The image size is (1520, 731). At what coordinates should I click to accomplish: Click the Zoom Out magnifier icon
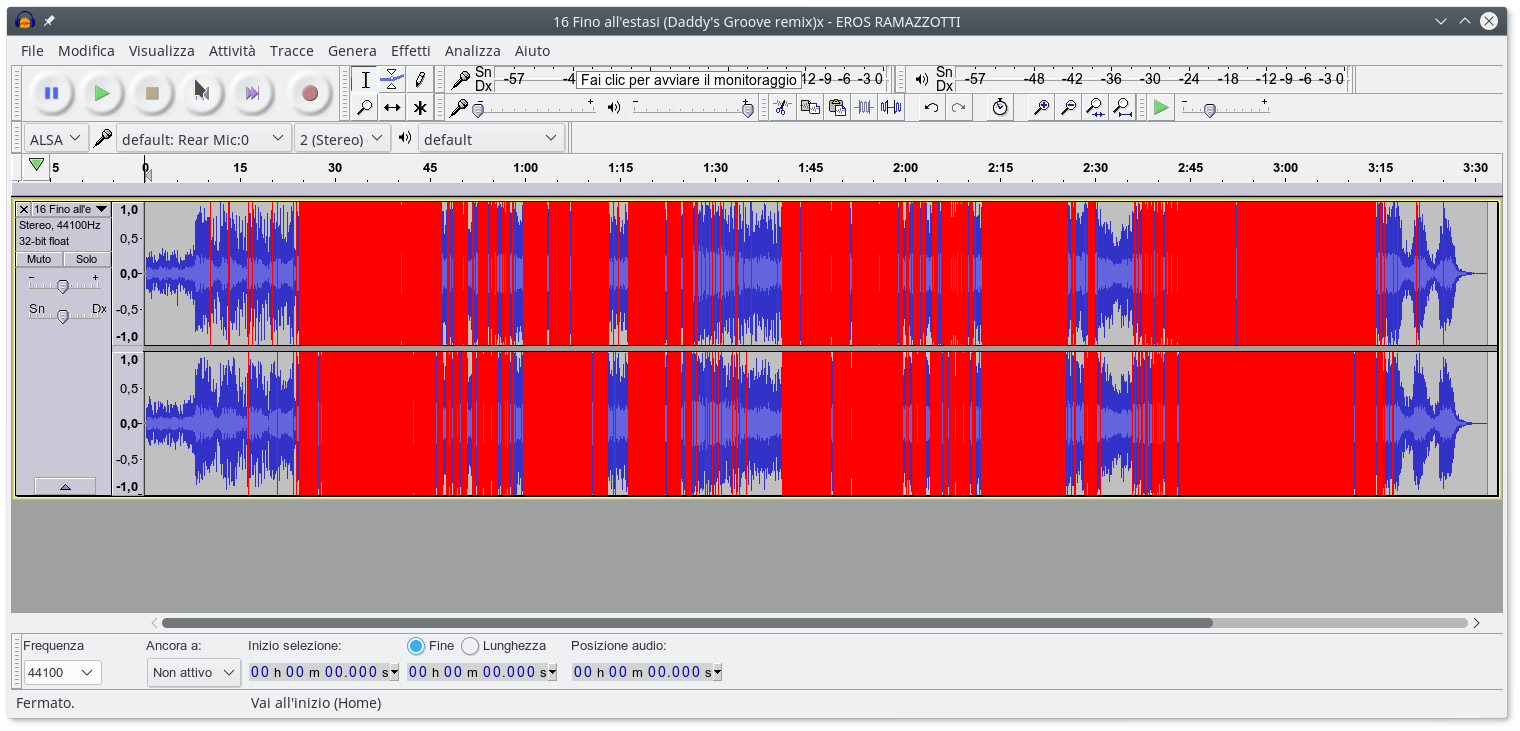coord(1069,107)
